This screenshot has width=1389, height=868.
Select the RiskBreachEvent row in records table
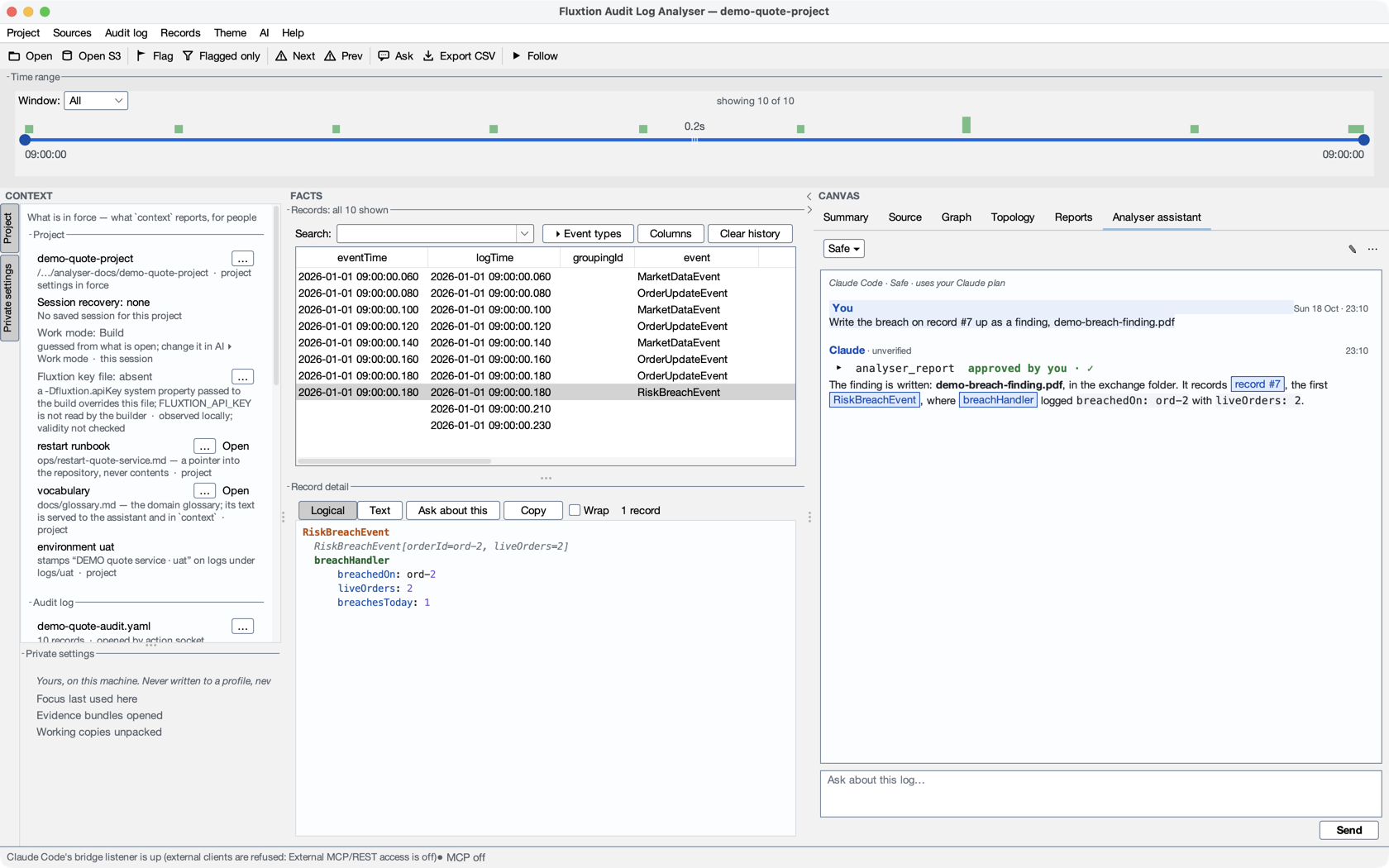pos(546,393)
